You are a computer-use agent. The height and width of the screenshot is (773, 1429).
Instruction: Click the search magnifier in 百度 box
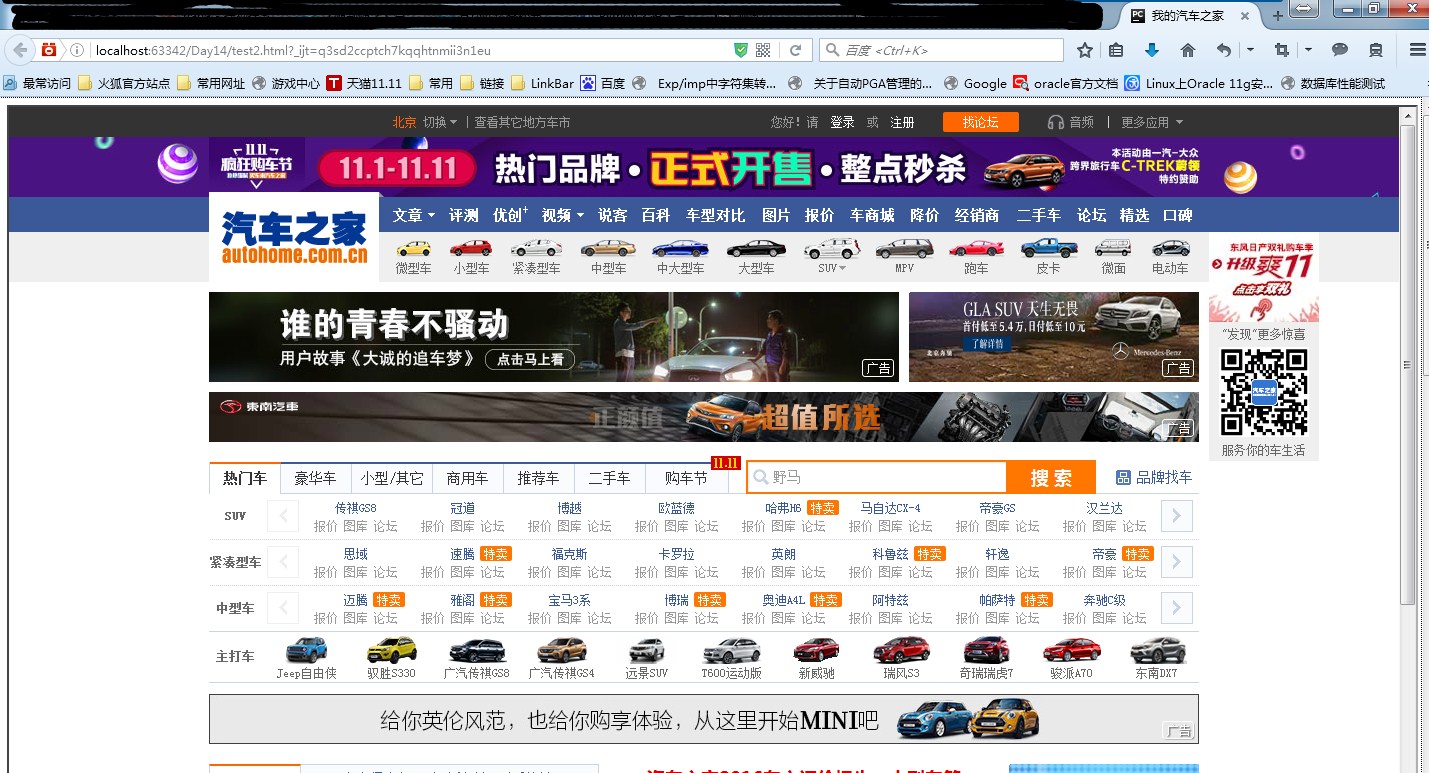pyautogui.click(x=832, y=50)
